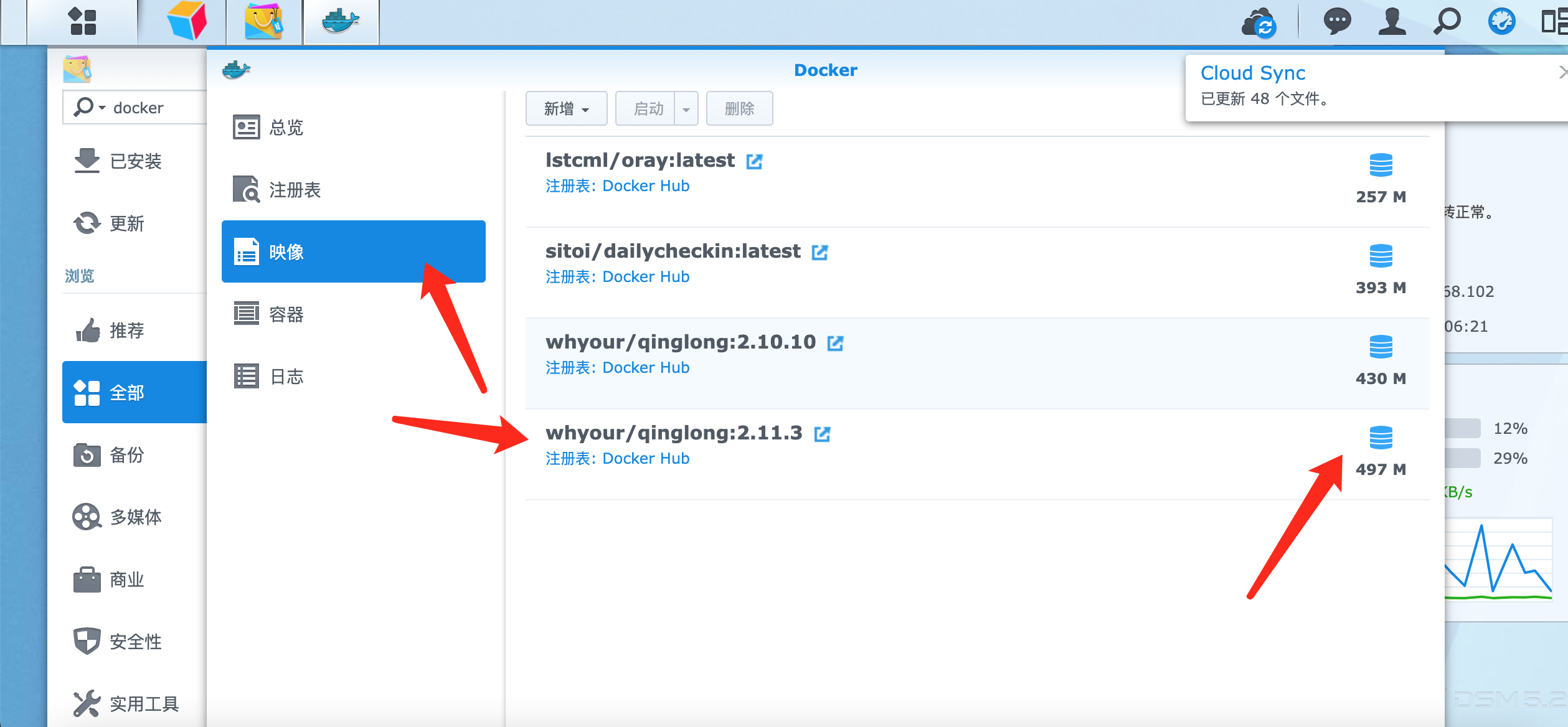Close the Cloud Sync notification popup

1562,72
